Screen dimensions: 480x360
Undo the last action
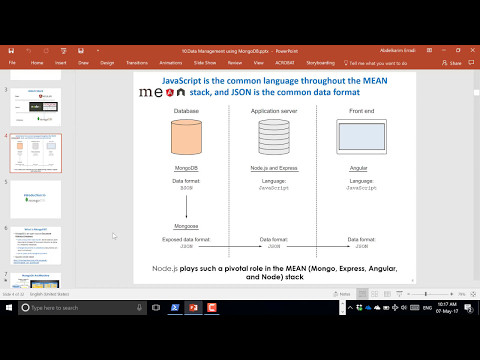pyautogui.click(x=29, y=51)
